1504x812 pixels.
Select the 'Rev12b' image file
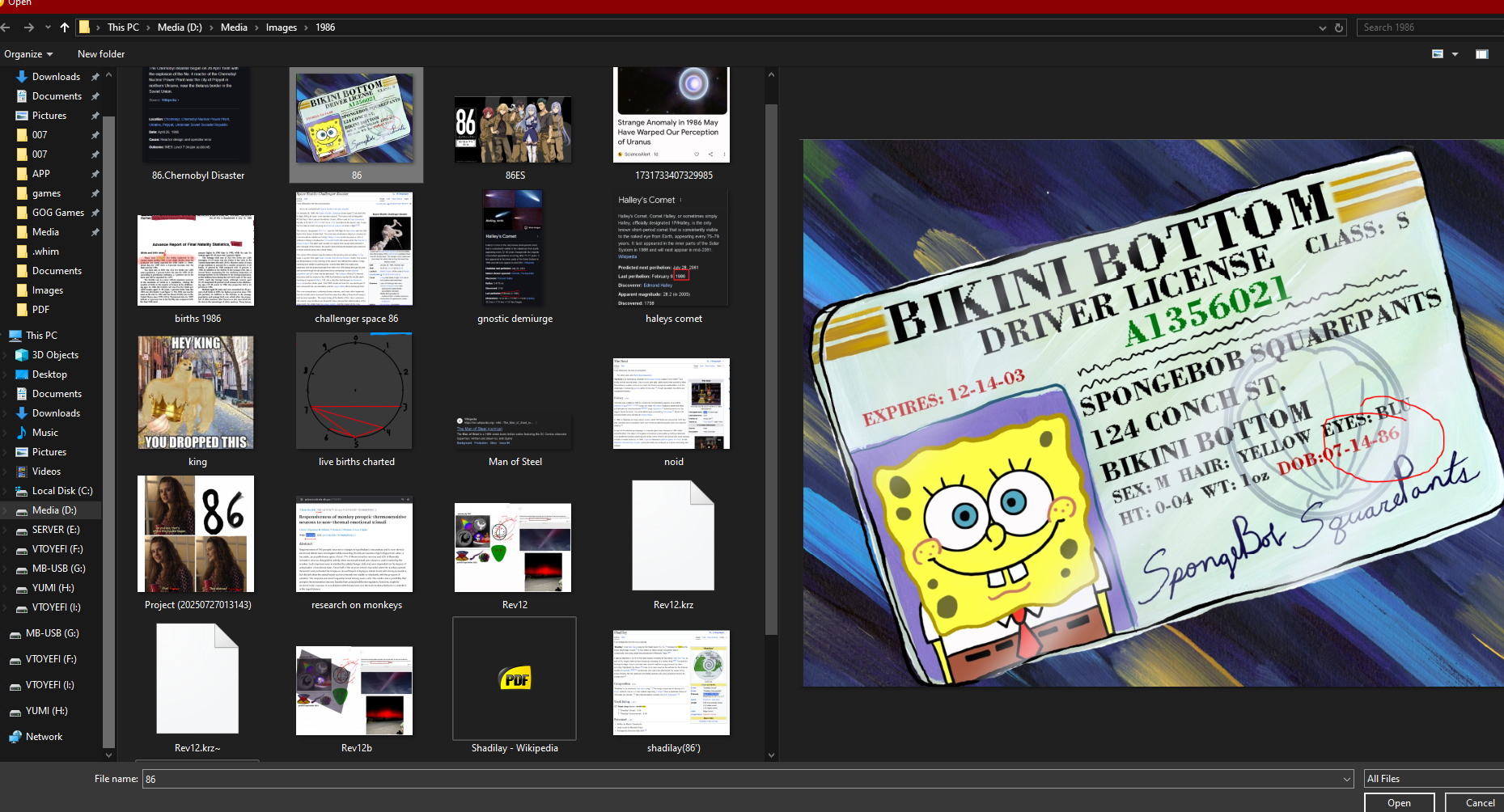(357, 699)
